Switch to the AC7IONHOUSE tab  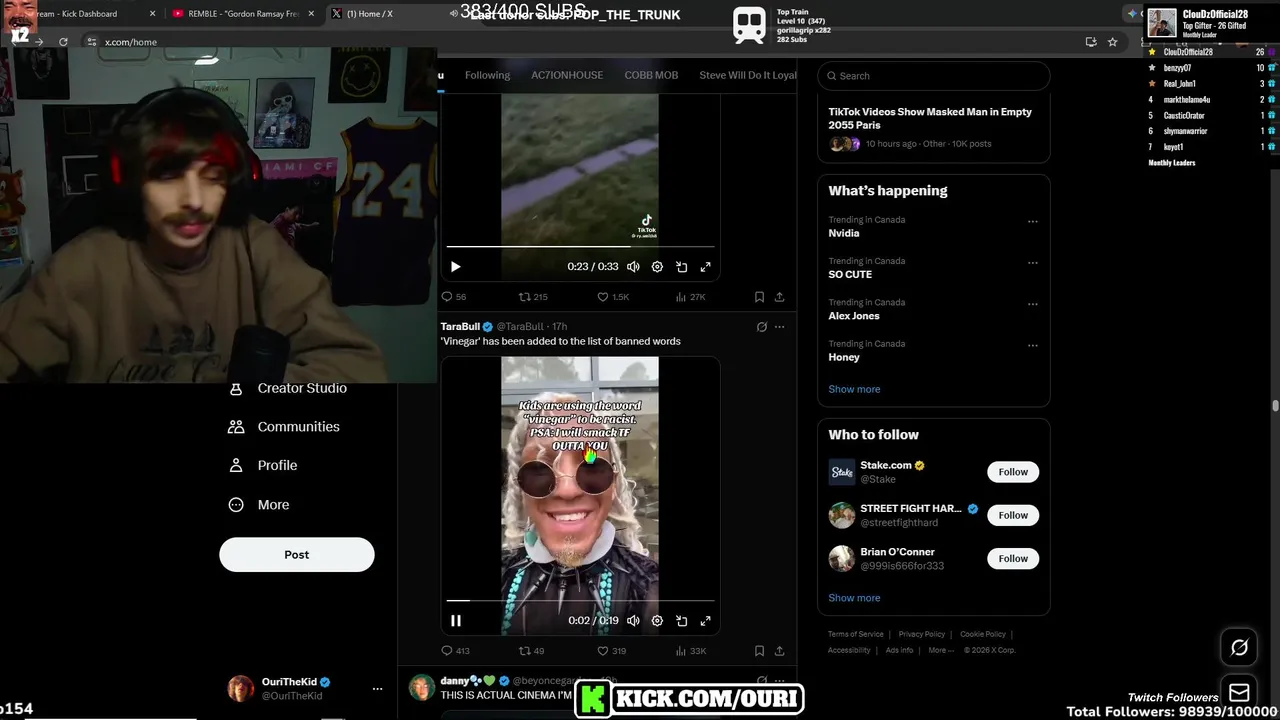[567, 75]
